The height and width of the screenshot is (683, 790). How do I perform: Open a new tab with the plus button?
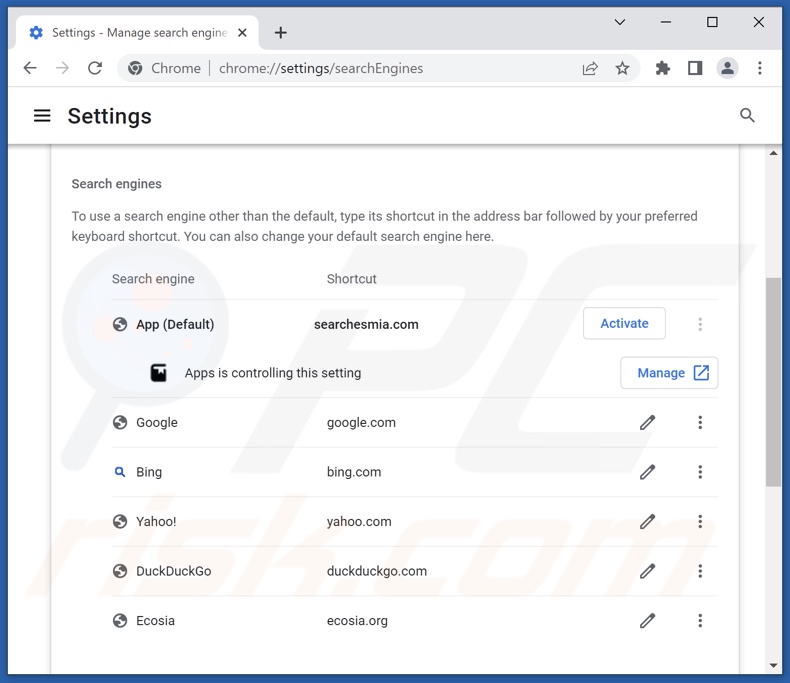click(x=281, y=33)
